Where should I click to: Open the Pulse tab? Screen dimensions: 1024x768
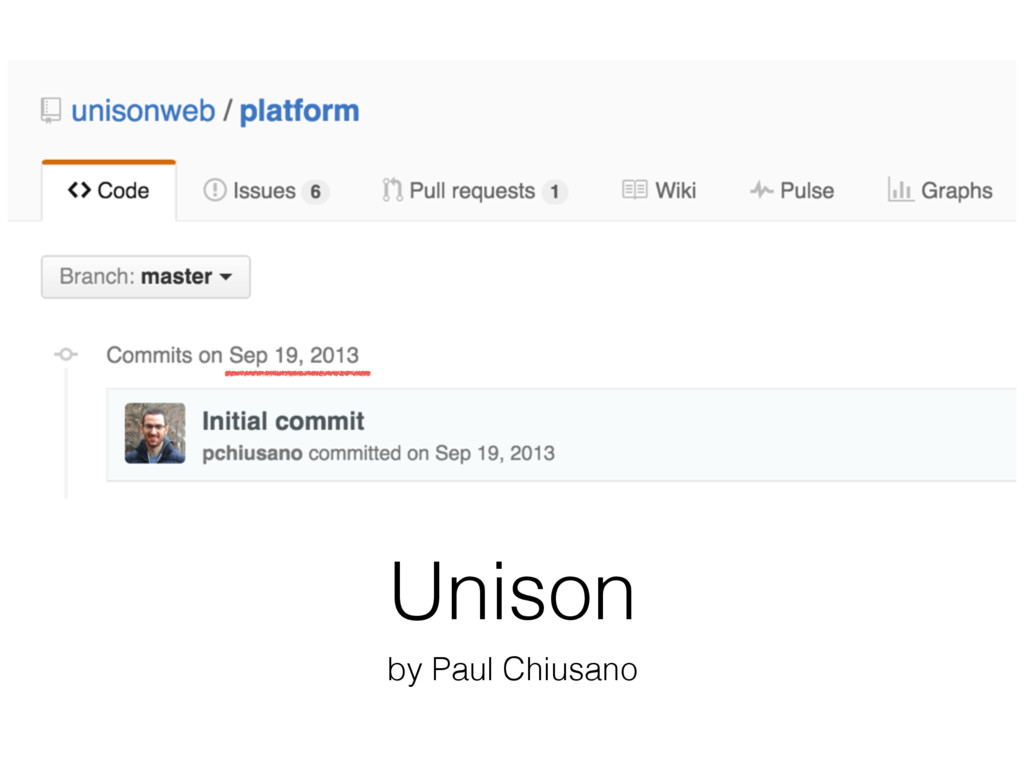click(792, 190)
